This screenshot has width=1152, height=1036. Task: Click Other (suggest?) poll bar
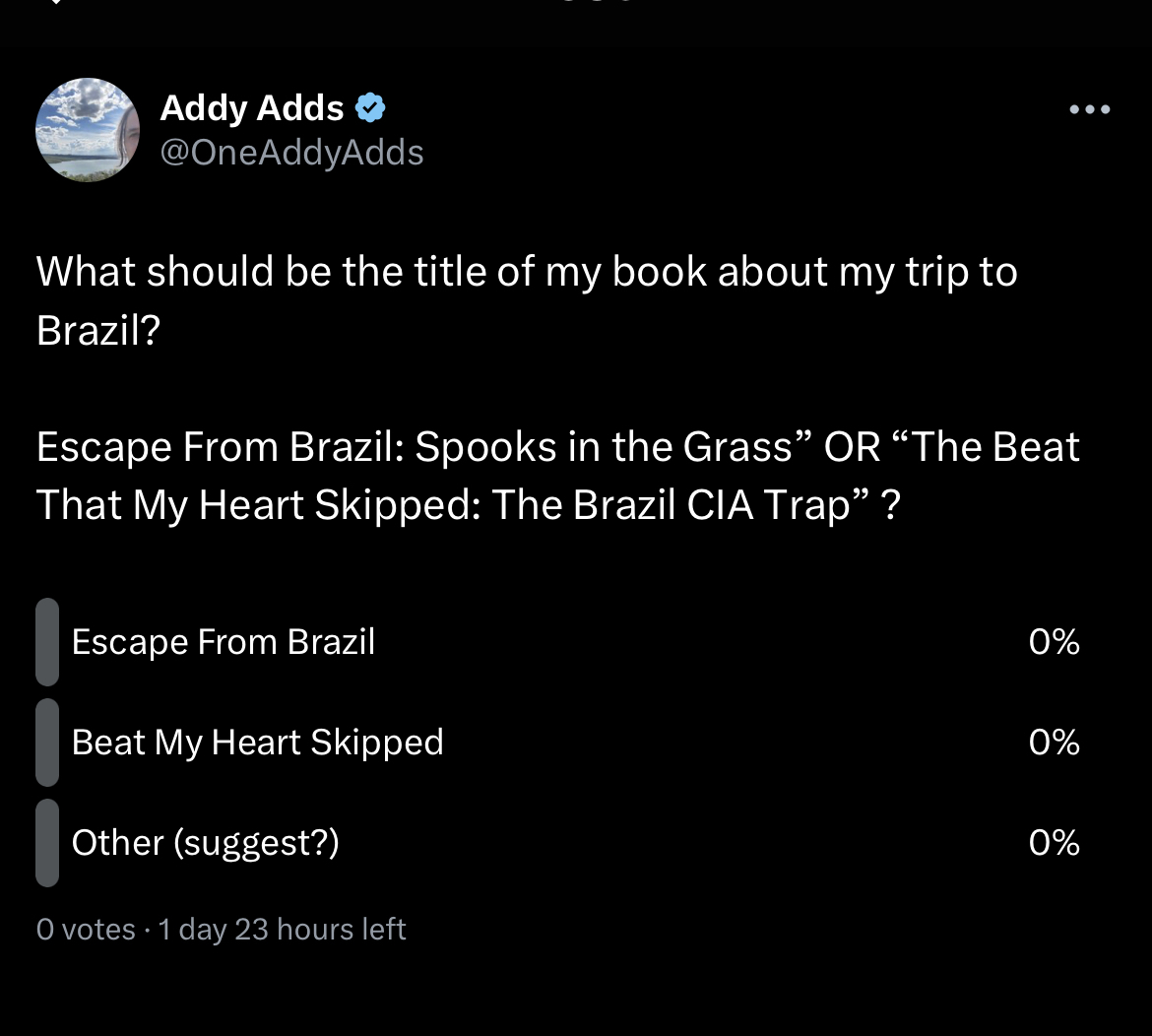click(47, 843)
